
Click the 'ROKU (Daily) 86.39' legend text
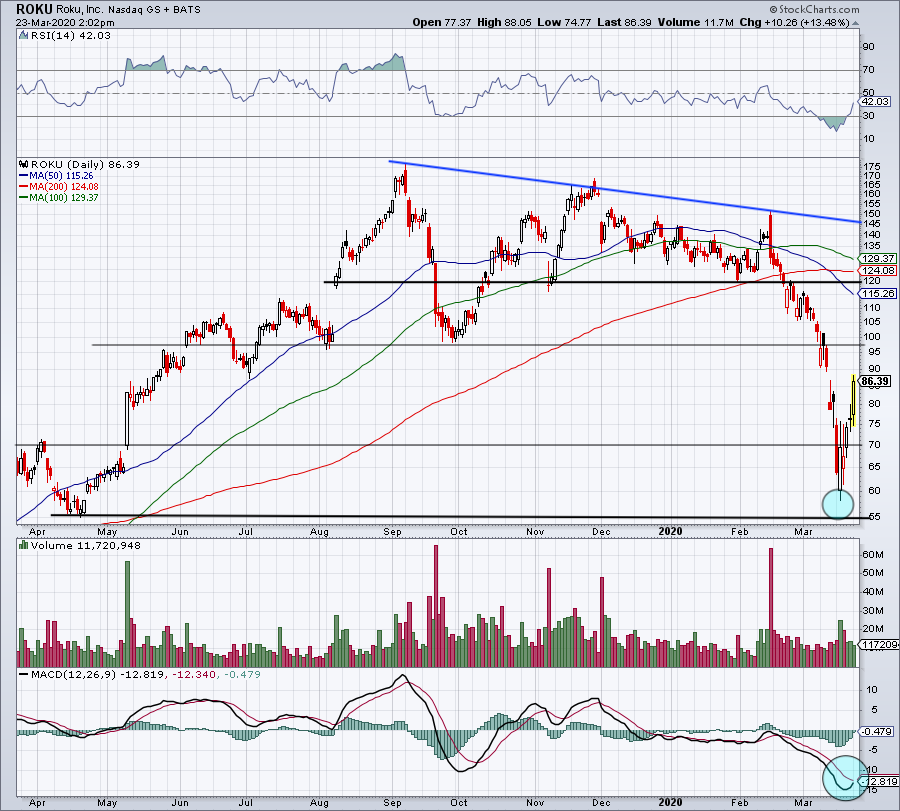pos(86,164)
